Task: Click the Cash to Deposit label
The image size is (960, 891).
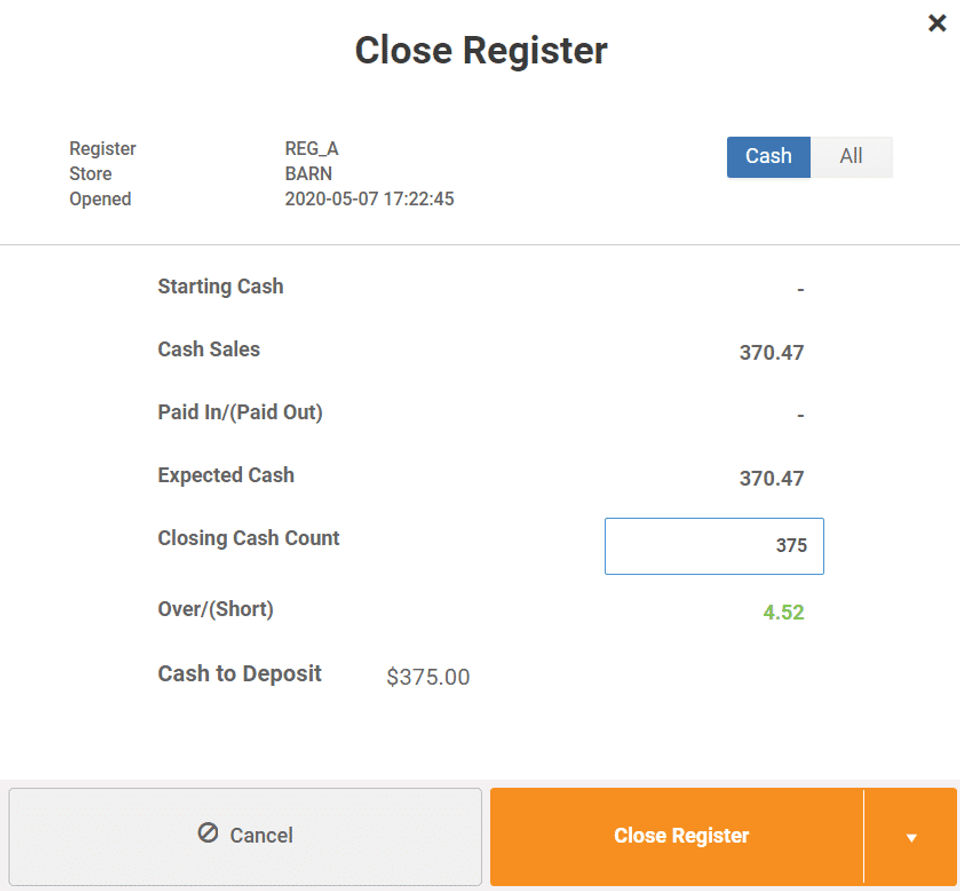Action: [x=239, y=673]
